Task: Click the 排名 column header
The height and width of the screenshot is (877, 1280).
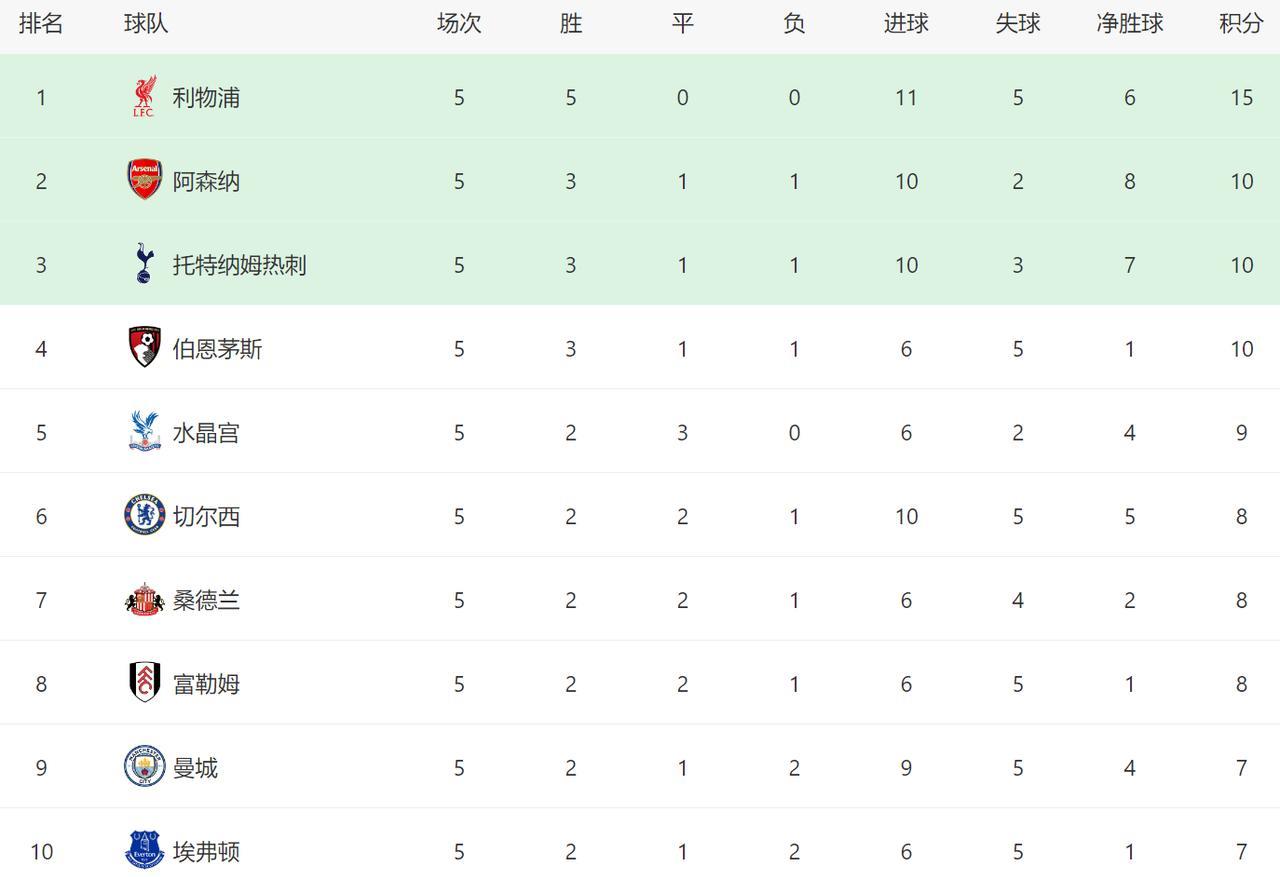Action: (x=41, y=24)
